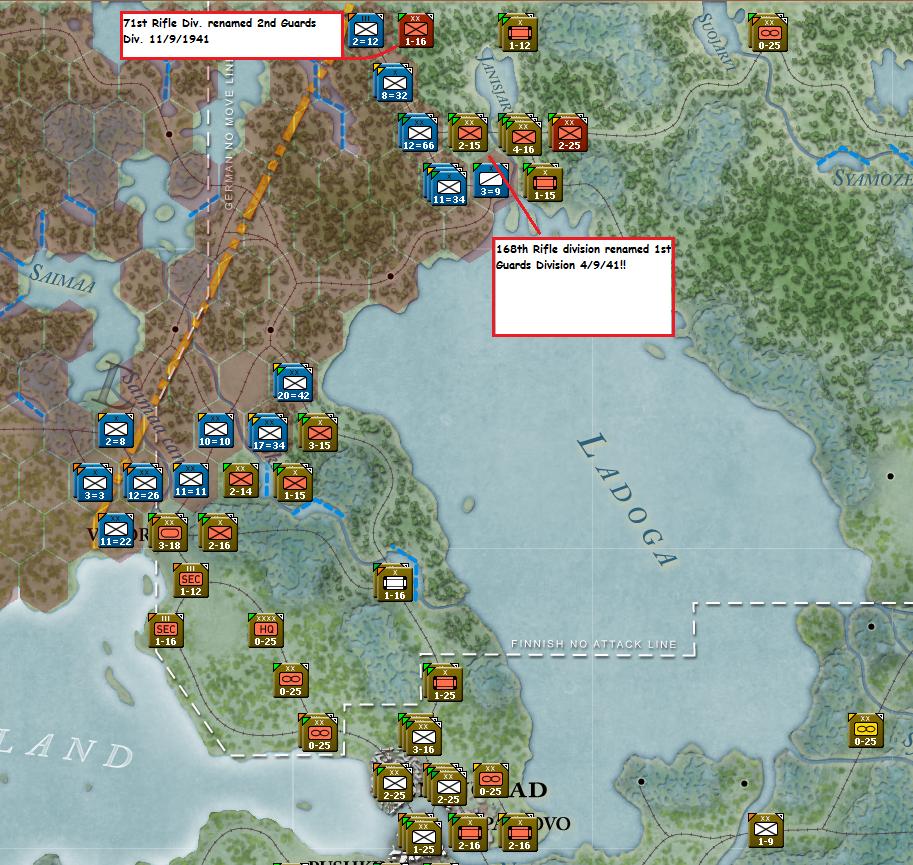Select the 3-18 Soviet armored counter
The image size is (913, 865).
(168, 533)
